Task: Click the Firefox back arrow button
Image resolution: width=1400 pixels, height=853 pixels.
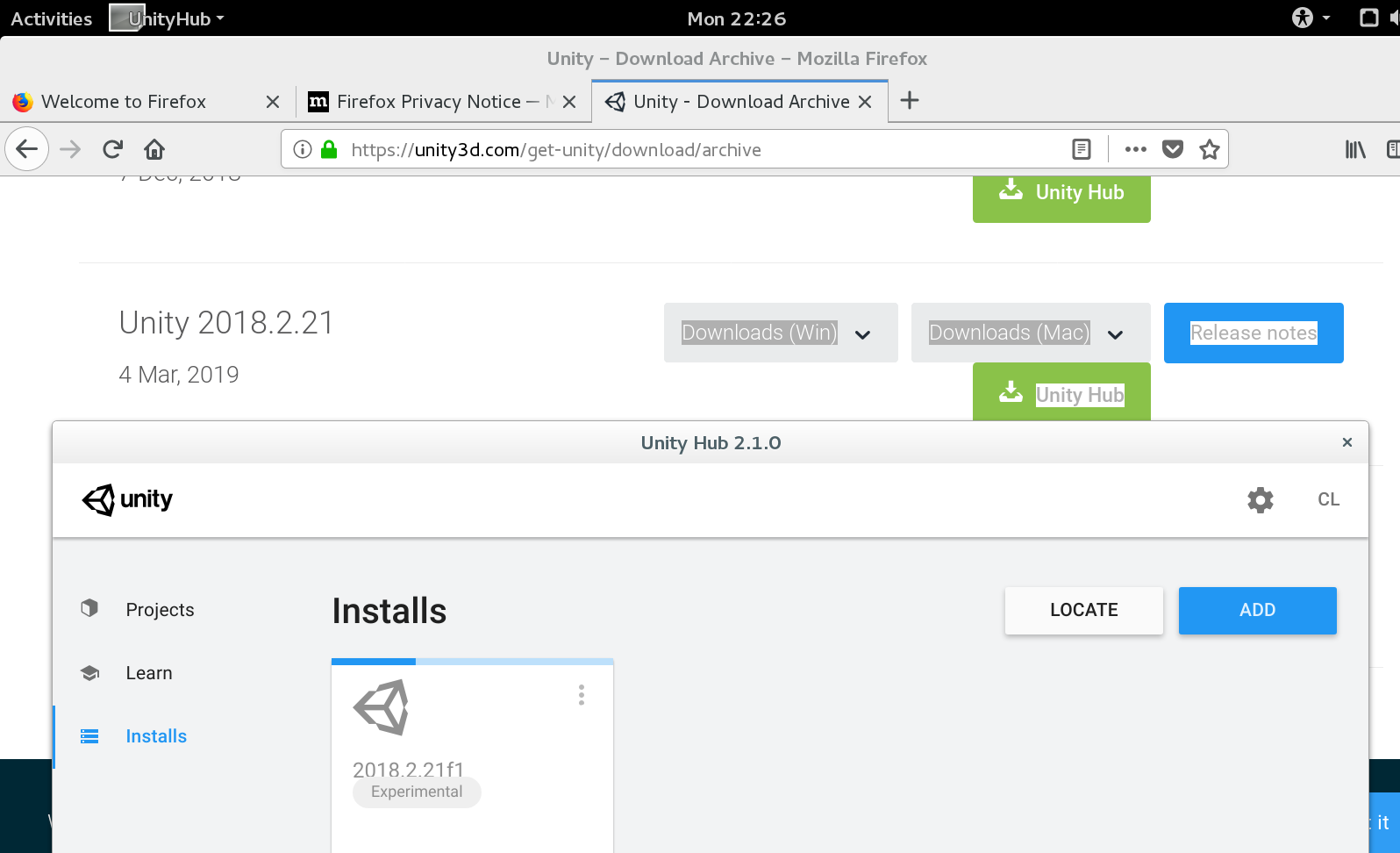Action: (27, 149)
